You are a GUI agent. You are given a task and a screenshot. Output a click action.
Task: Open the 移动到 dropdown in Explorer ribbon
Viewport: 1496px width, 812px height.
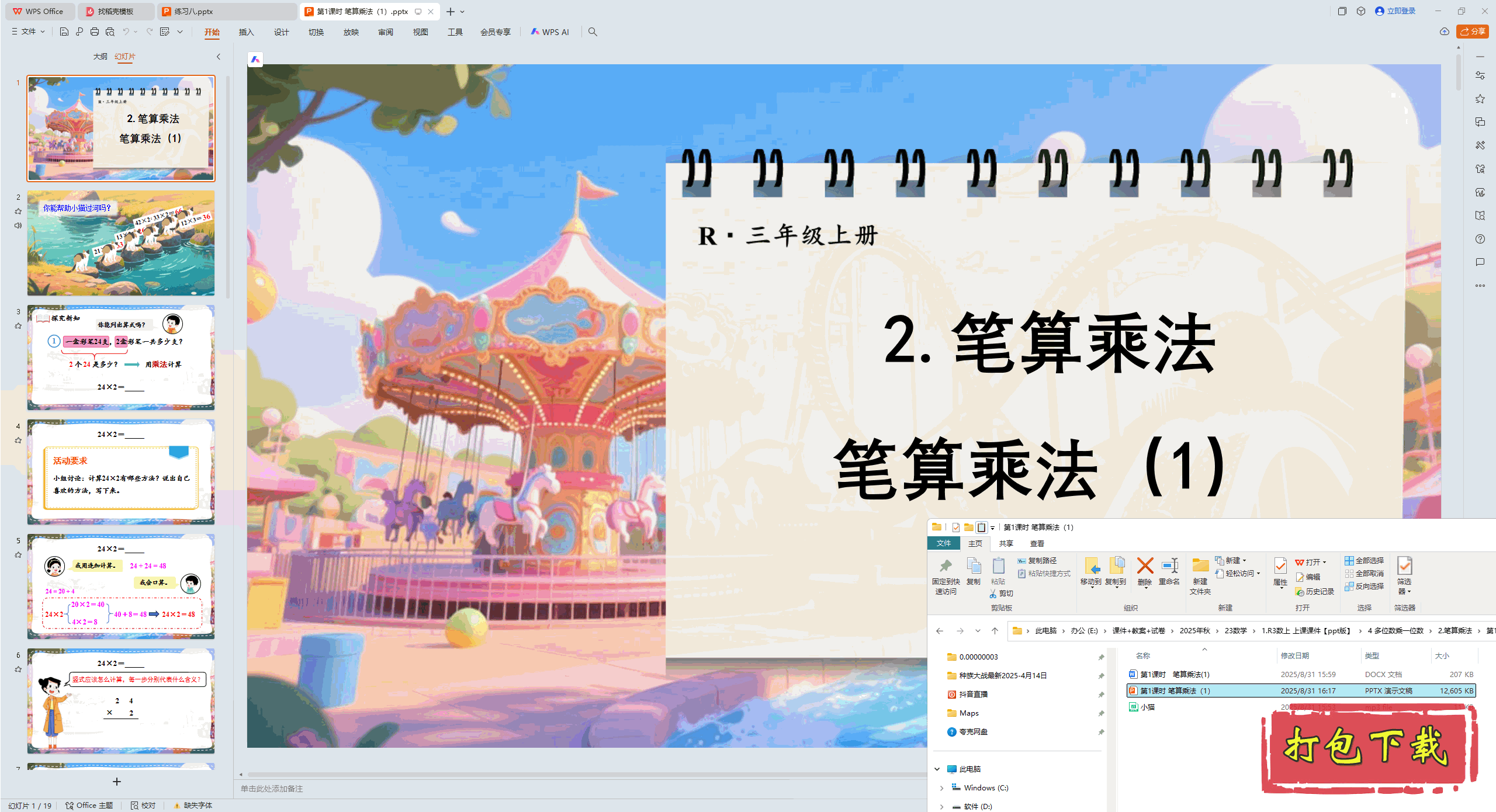[1092, 588]
